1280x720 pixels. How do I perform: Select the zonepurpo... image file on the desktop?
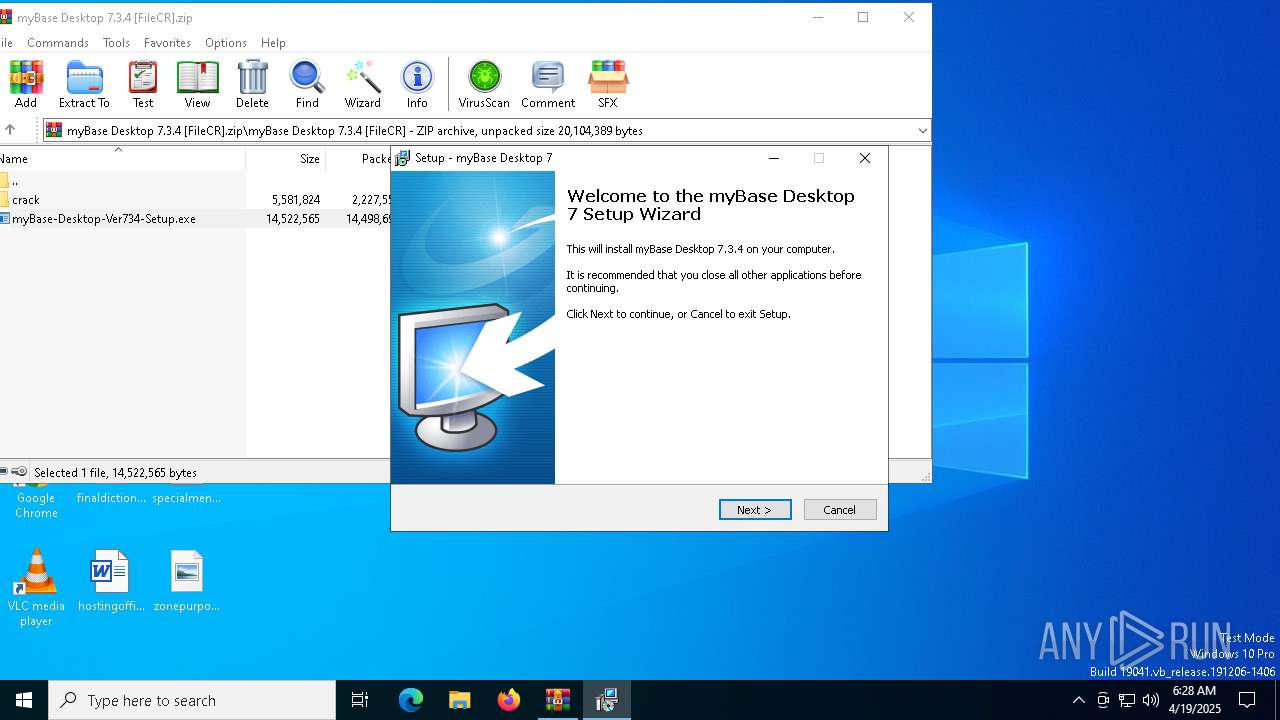tap(186, 580)
